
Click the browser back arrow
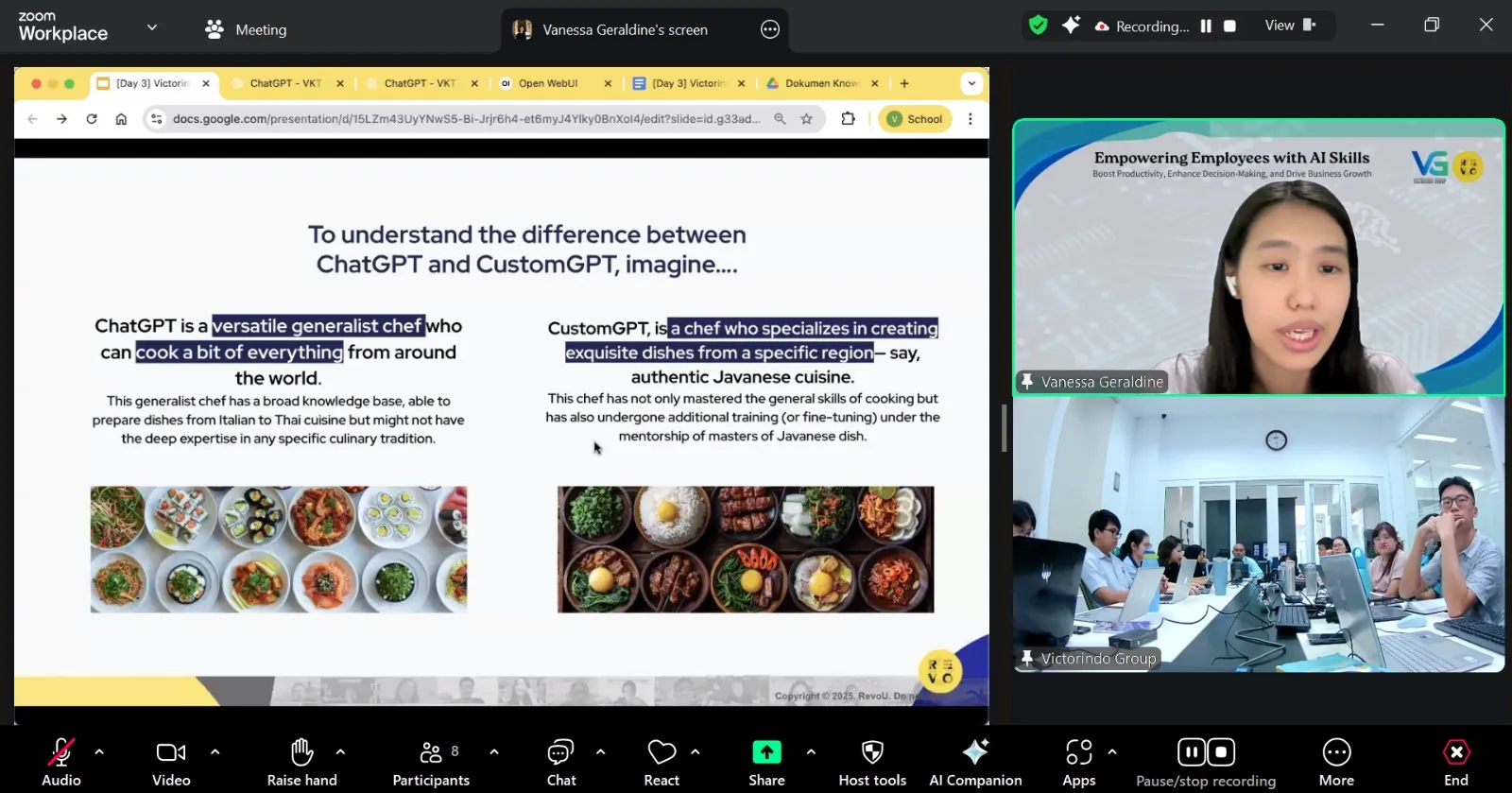(32, 118)
